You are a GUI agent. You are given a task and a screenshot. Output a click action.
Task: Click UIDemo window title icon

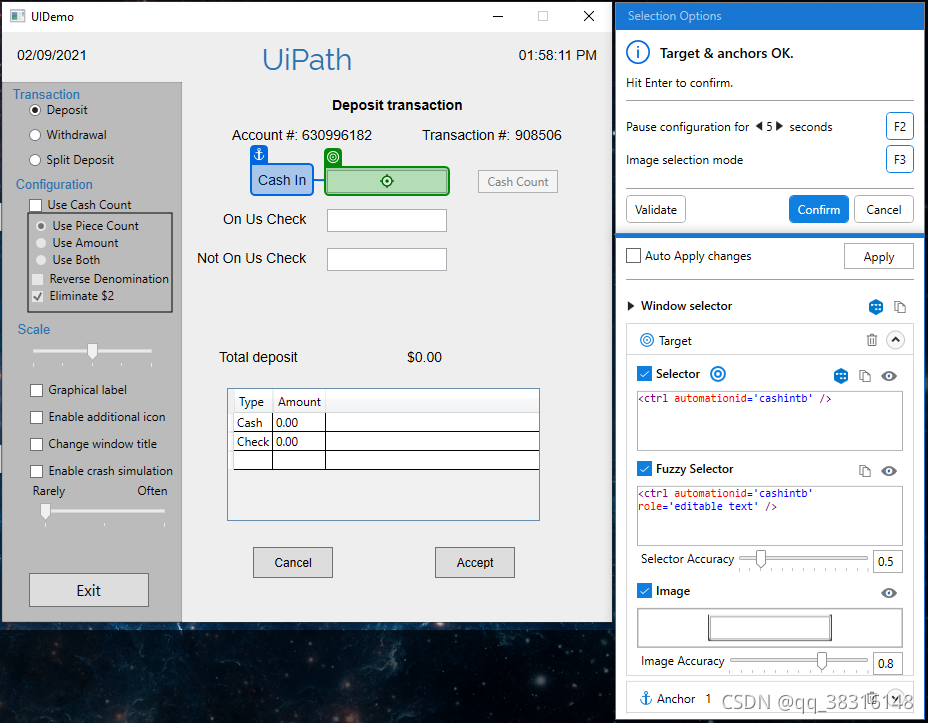(x=18, y=16)
